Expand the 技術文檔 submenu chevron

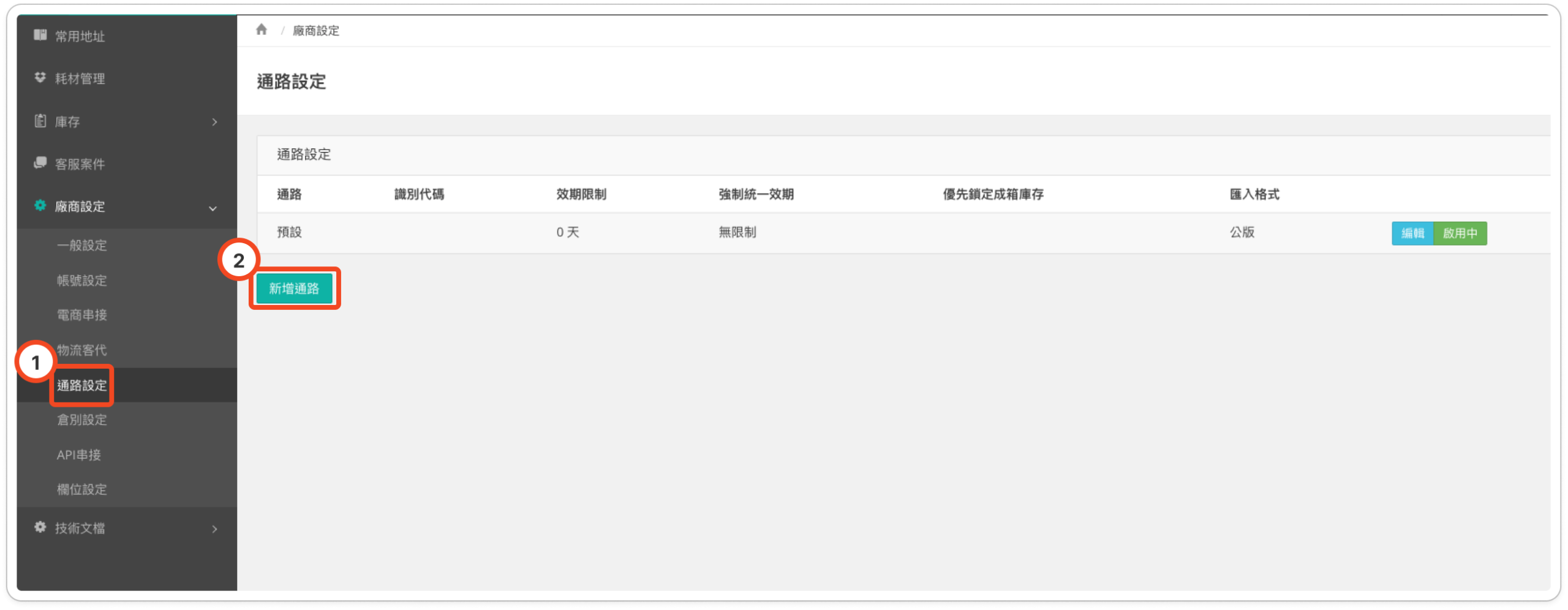[x=214, y=529]
